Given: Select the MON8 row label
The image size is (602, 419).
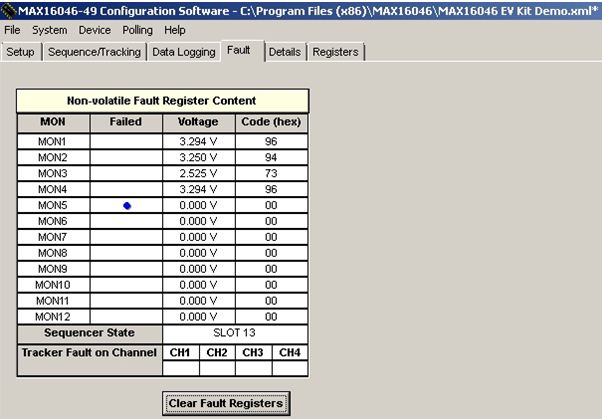Looking at the screenshot, I should [53, 253].
